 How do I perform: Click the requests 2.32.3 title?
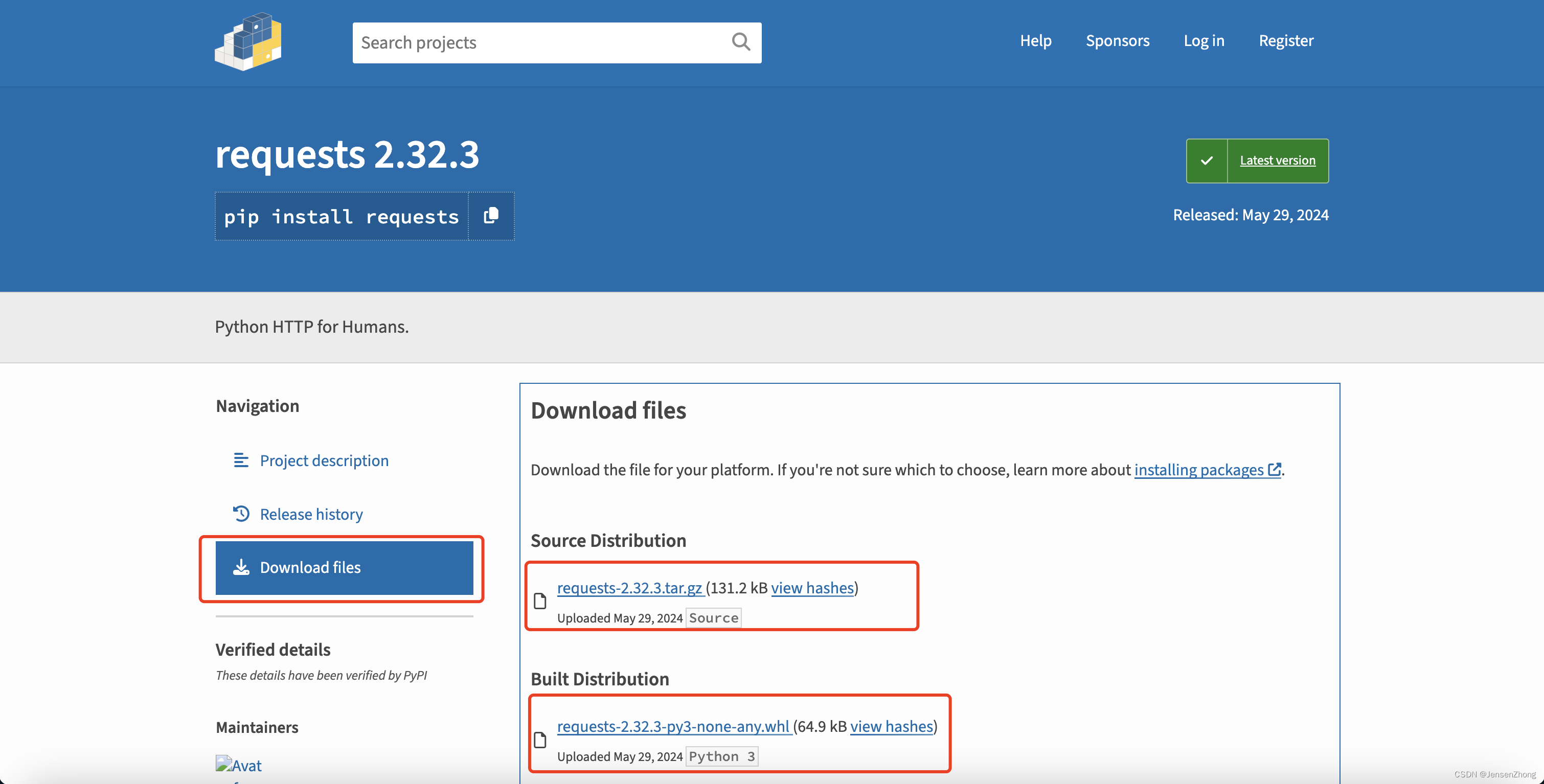tap(347, 154)
